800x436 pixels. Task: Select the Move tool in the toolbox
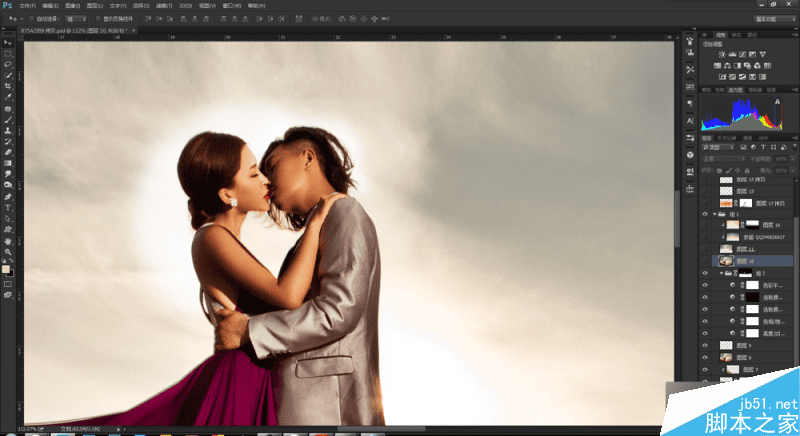click(x=8, y=42)
